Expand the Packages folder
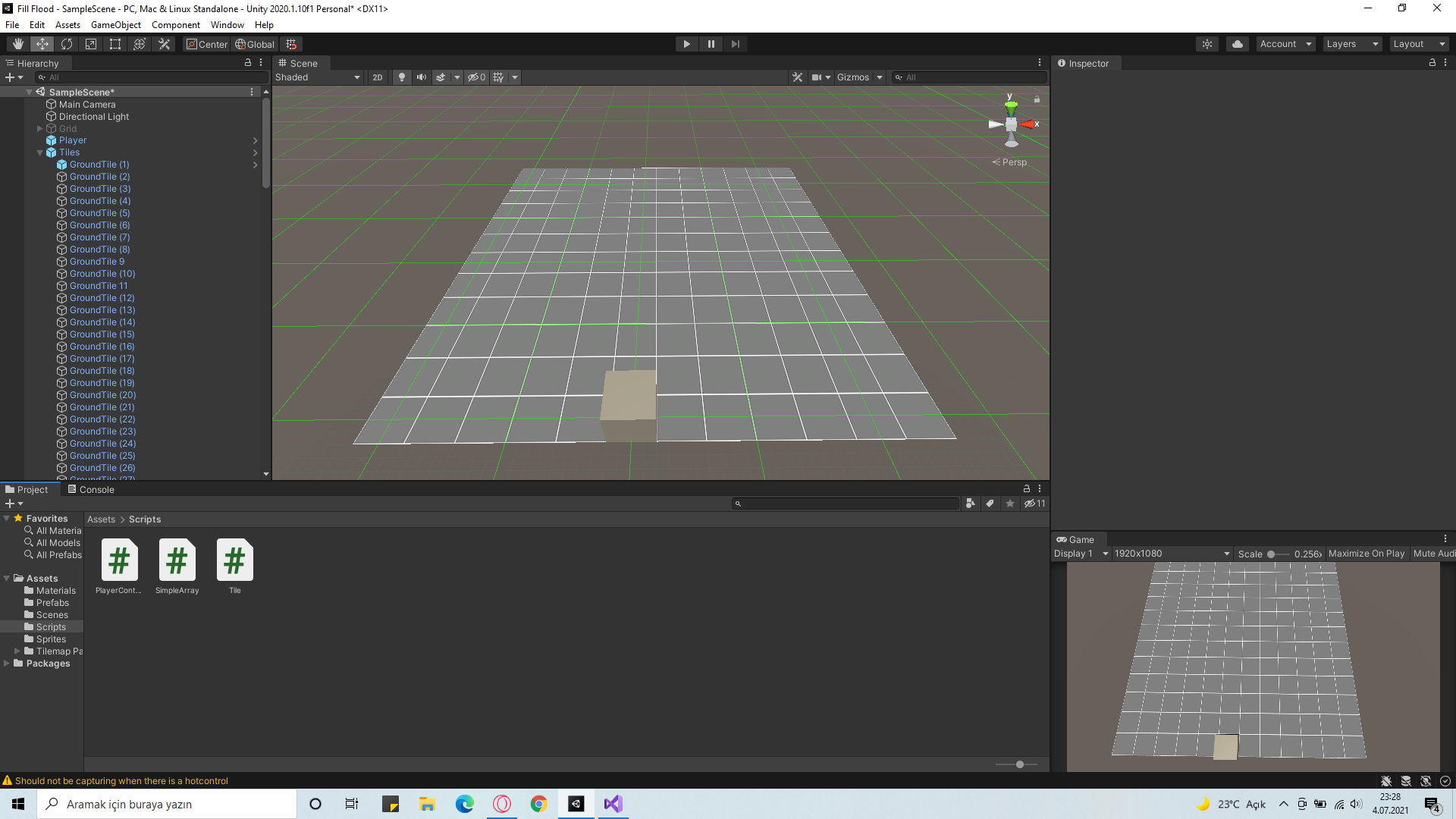The width and height of the screenshot is (1456, 819). (x=7, y=664)
